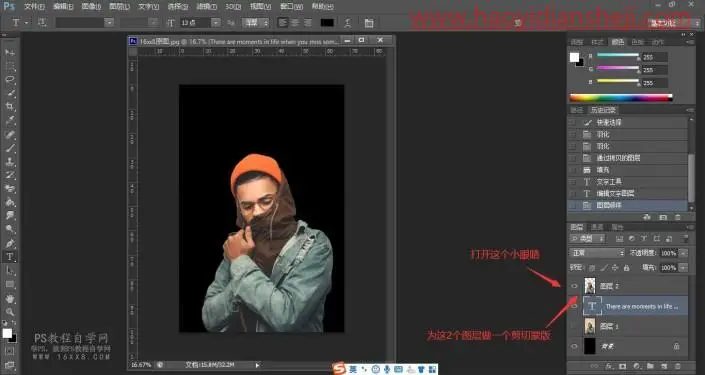Toggle lock all padlock option

[626, 268]
